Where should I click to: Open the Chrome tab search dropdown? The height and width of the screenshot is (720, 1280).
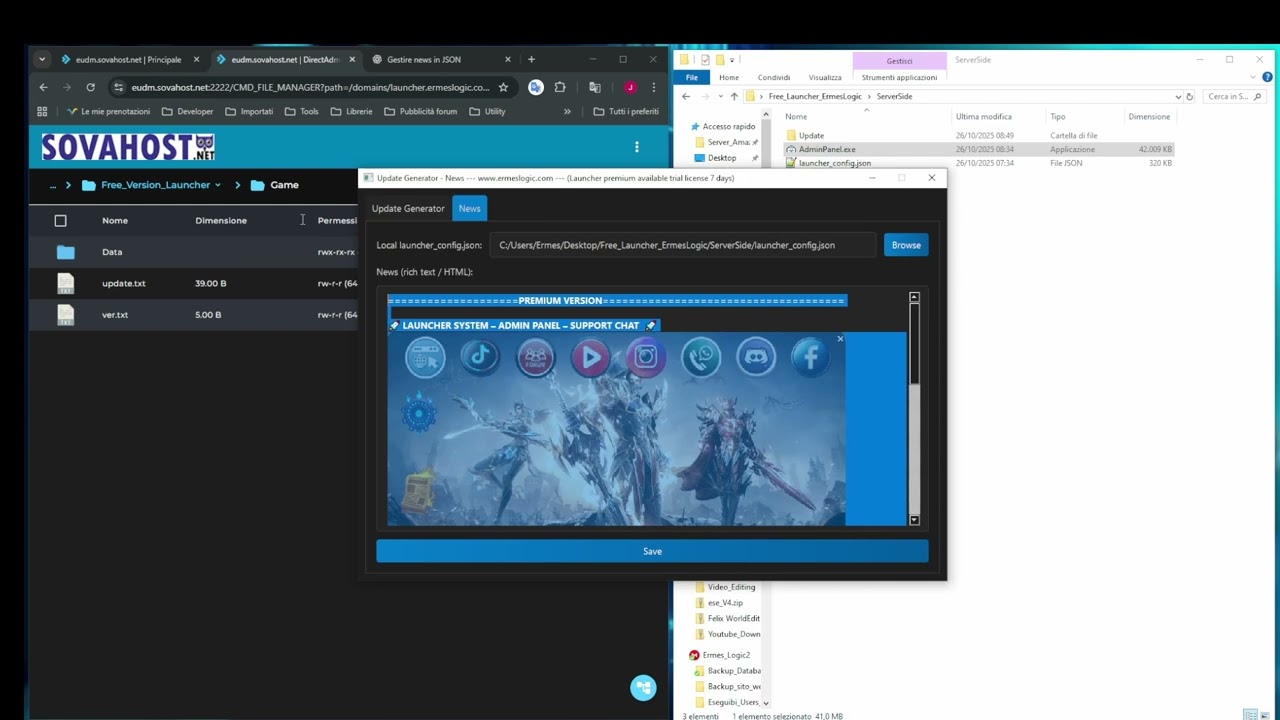pos(42,59)
